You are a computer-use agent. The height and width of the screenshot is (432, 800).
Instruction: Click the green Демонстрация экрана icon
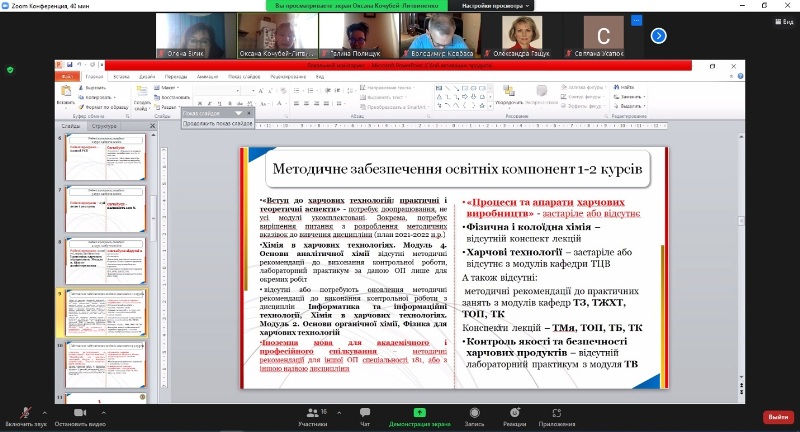click(419, 412)
